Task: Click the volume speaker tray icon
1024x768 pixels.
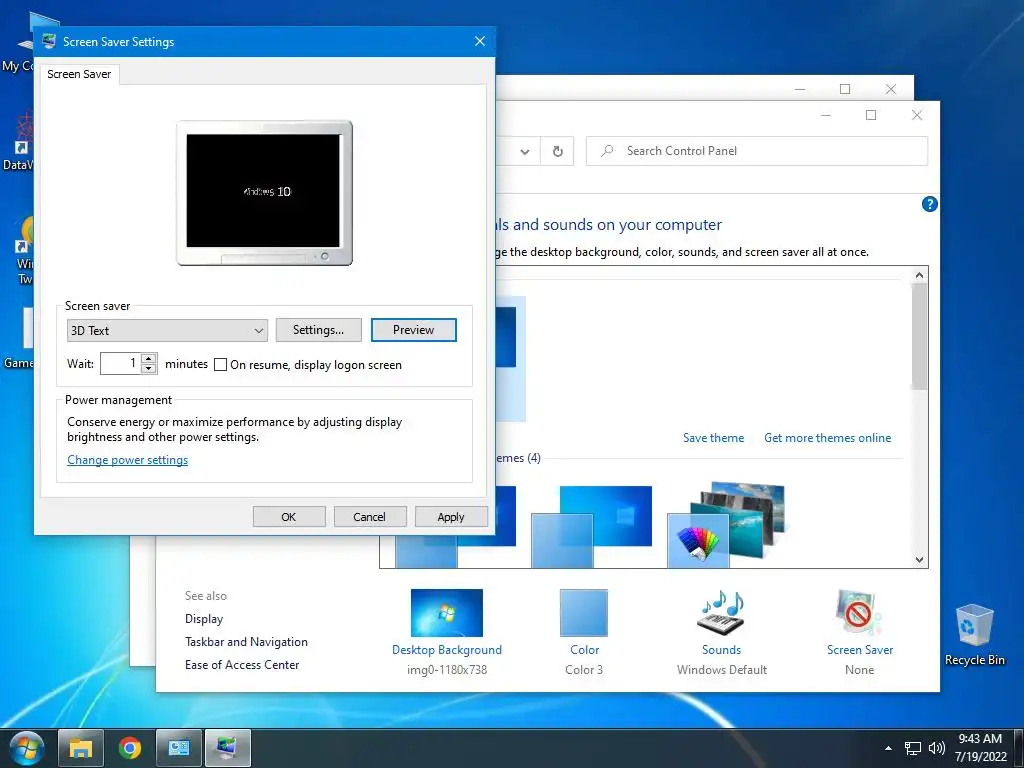Action: tap(936, 748)
